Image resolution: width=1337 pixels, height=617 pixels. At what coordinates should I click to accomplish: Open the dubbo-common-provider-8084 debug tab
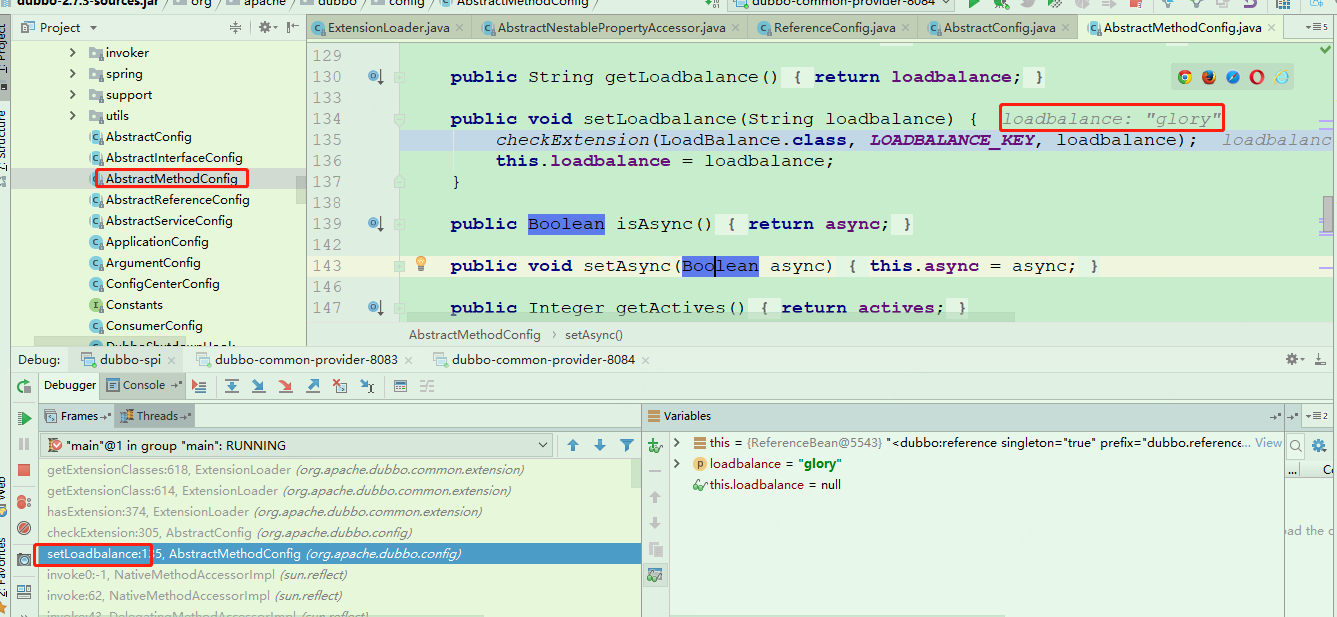coord(543,360)
